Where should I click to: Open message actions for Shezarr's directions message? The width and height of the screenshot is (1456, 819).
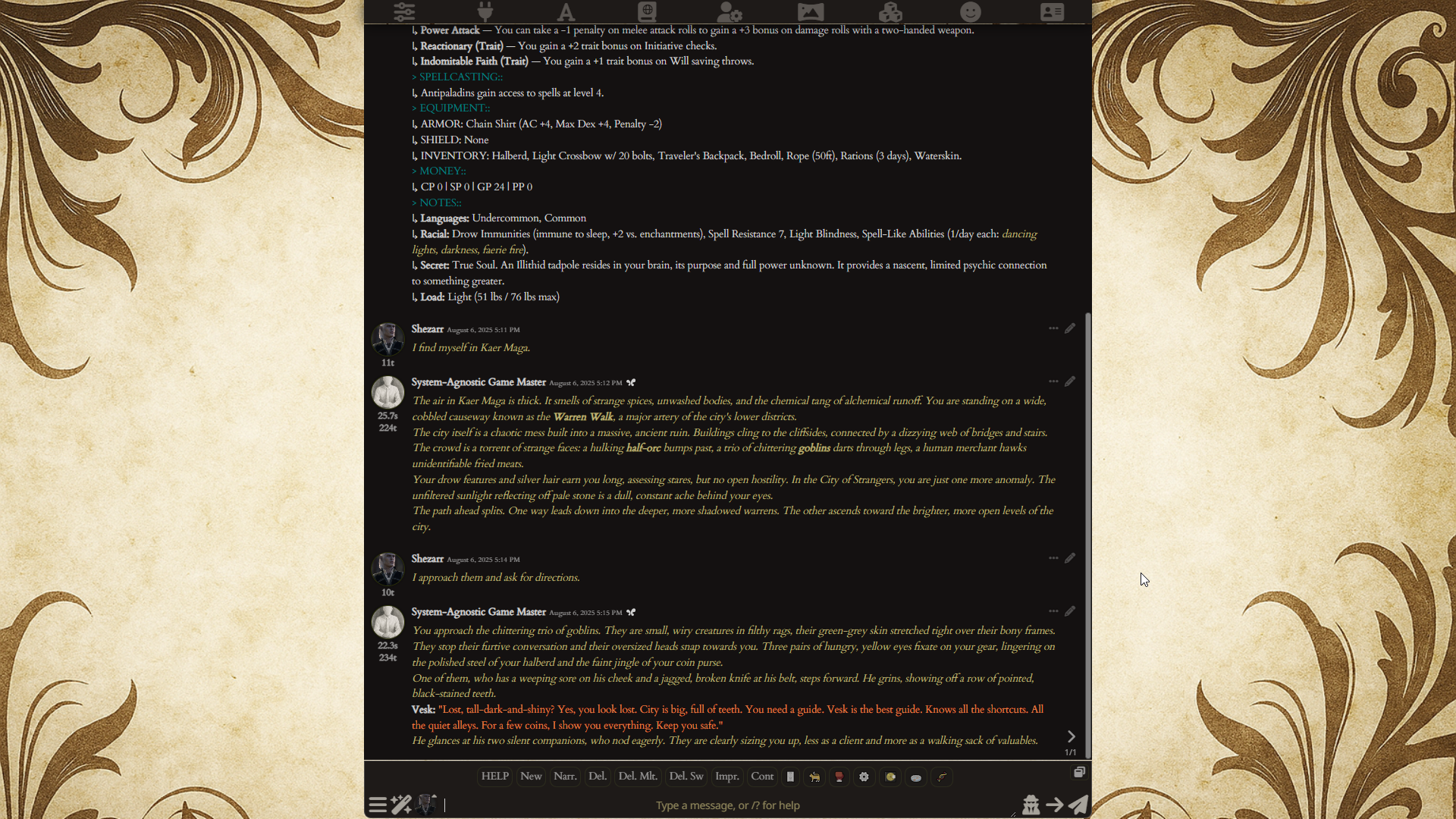coord(1053,558)
